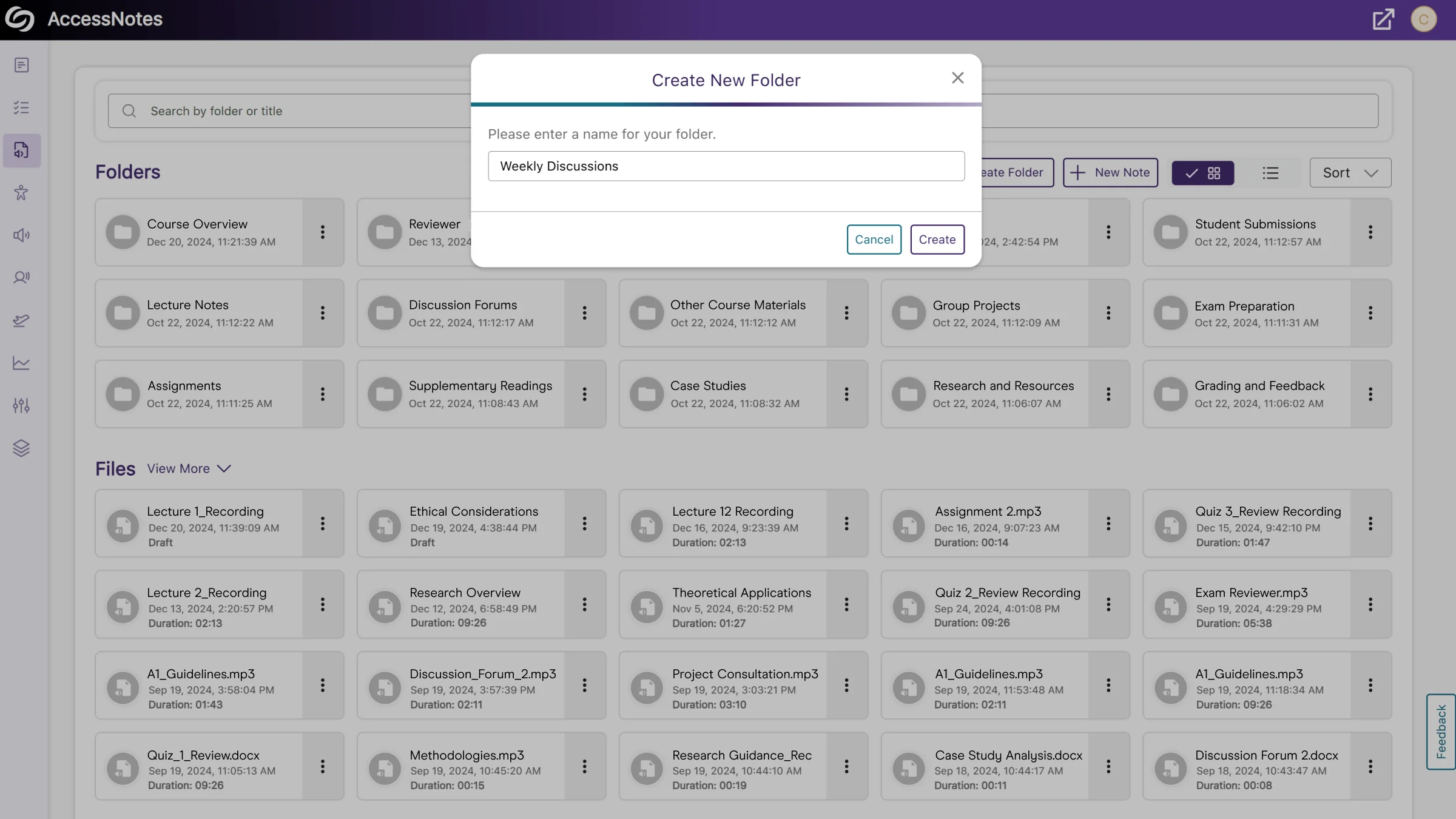Click the New Note button
This screenshot has width=1456, height=819.
1110,173
